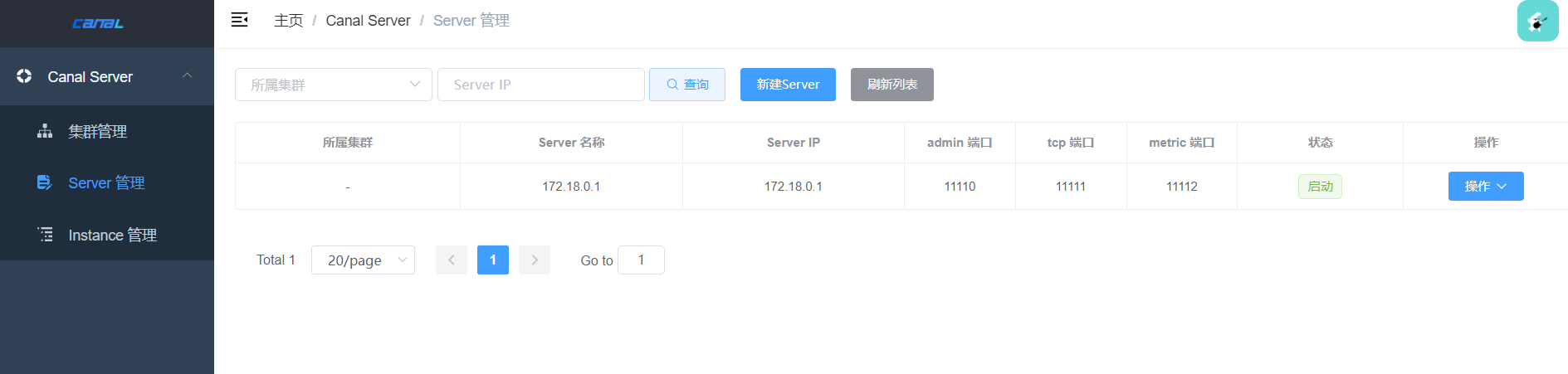Click the metric port value 11112
Image resolution: width=1568 pixels, height=374 pixels.
[1182, 187]
